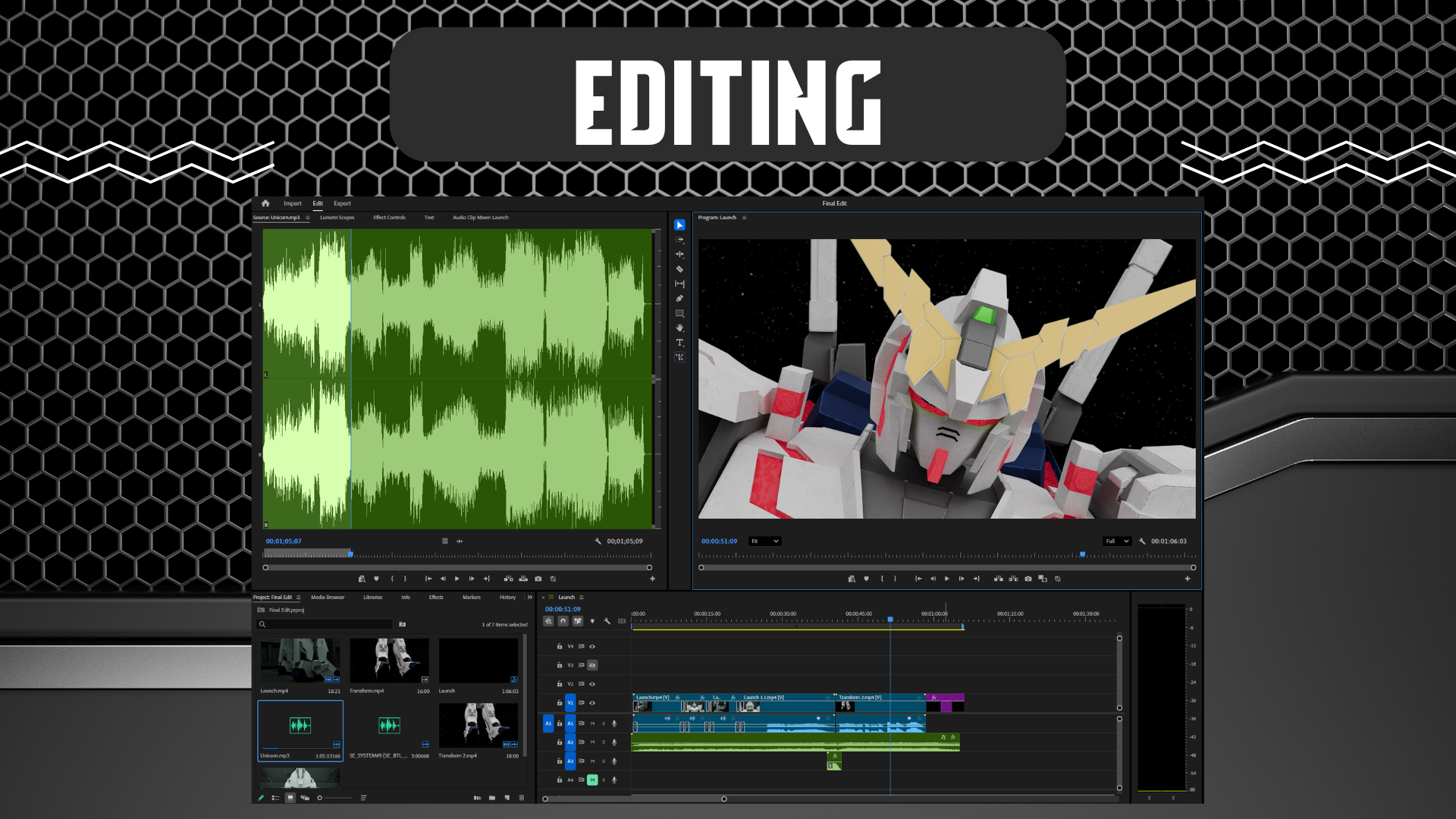Click Overwrite button in the Source monitor
Viewport: 1456px width, 819px height.
pos(523,579)
